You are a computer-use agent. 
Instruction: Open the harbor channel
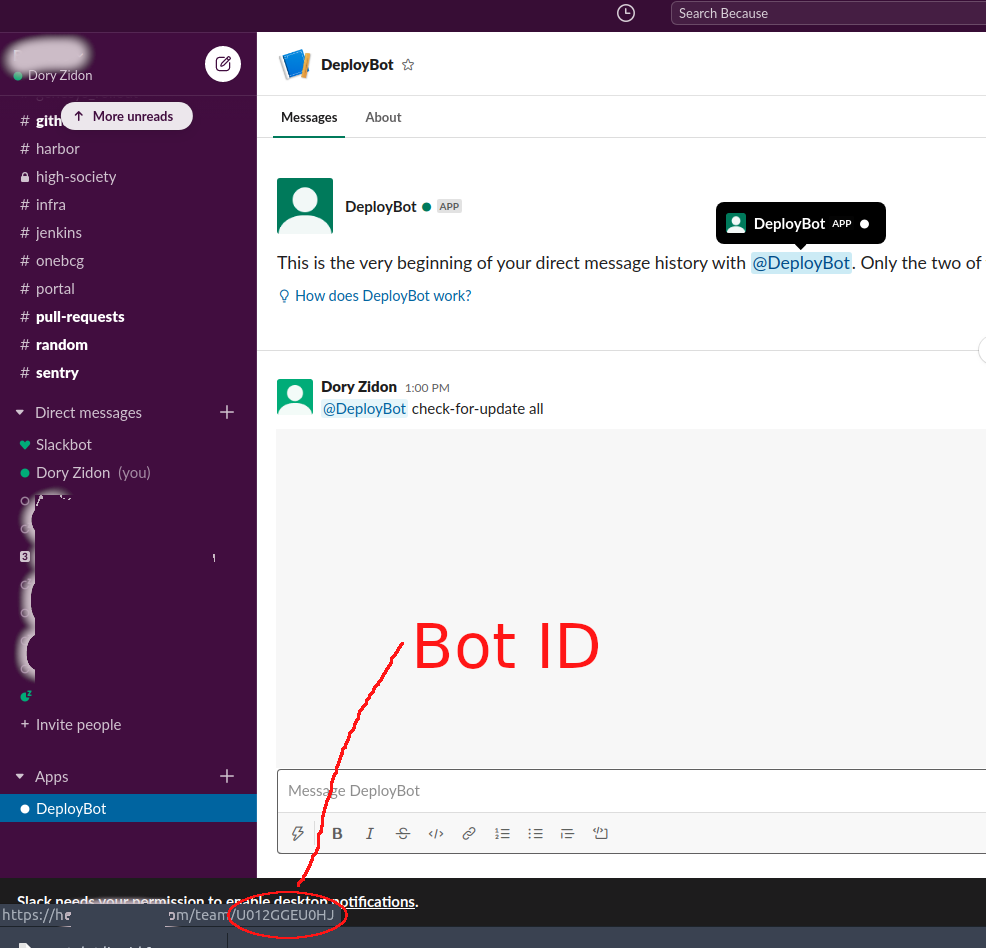tap(128, 149)
